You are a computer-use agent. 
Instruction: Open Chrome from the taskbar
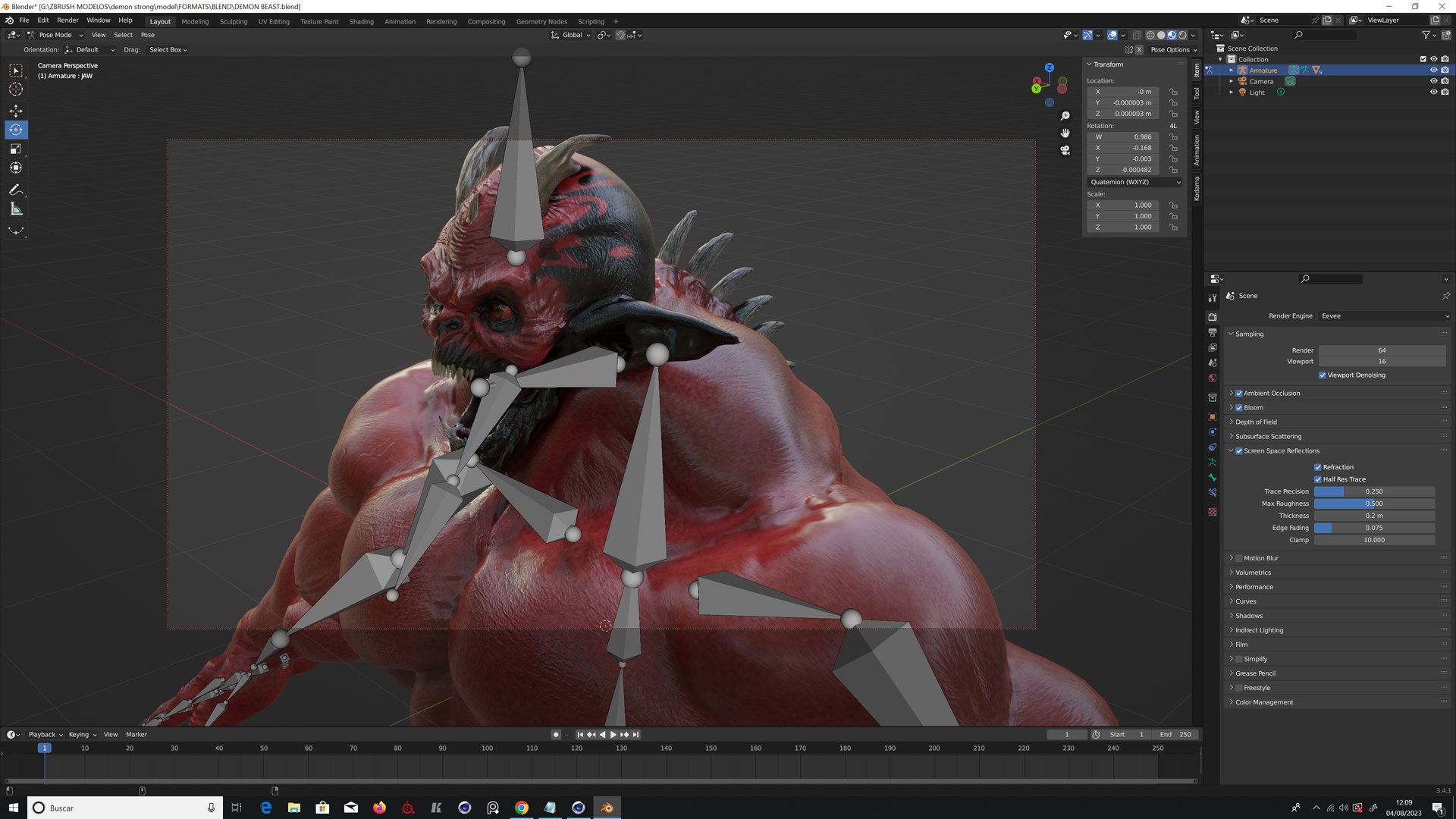(x=522, y=808)
